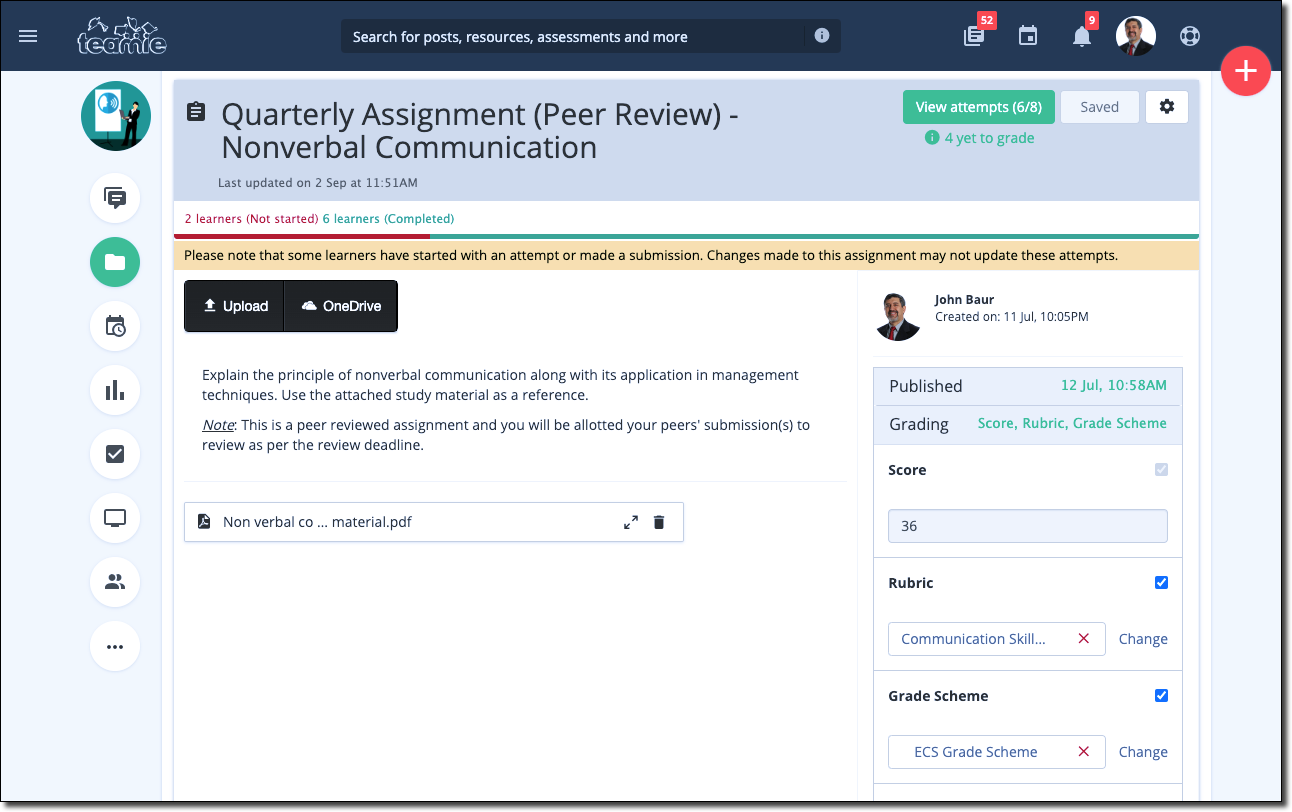Toggle the Rubric checkbox

point(1161,583)
